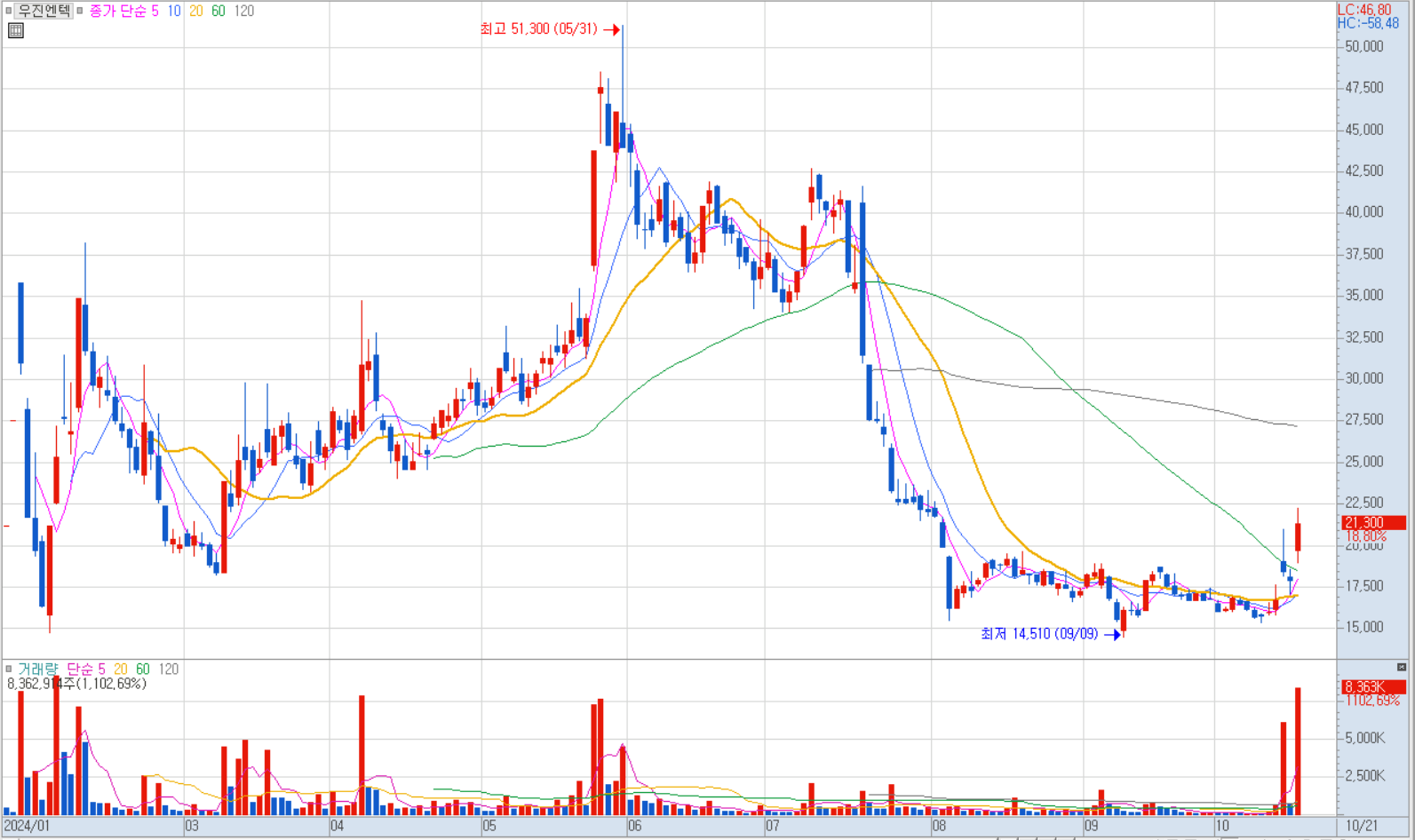Click the 05 month label on date axis
1415x840 pixels.
pos(489,826)
